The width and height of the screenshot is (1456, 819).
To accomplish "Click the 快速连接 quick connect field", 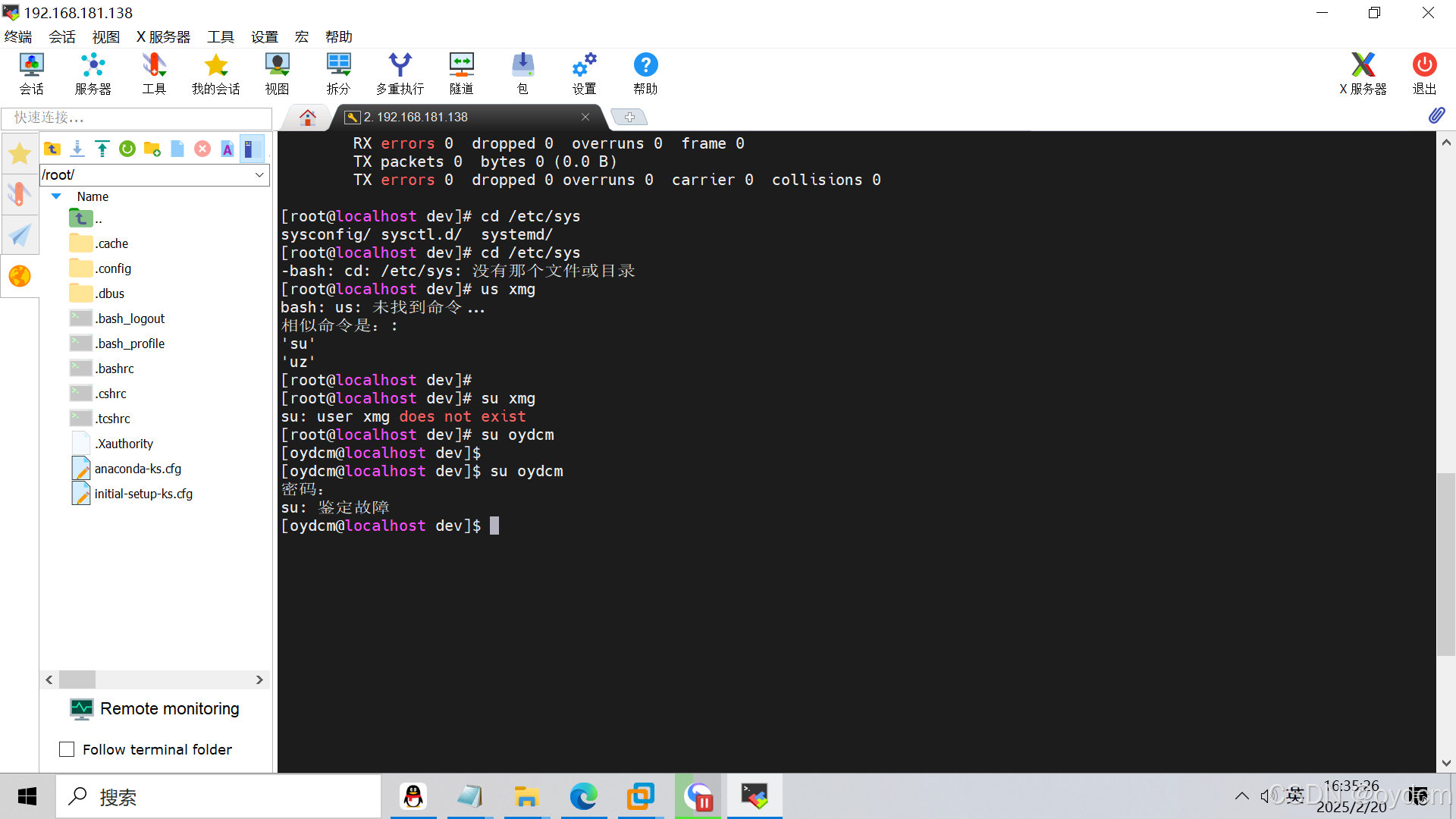I will click(136, 118).
